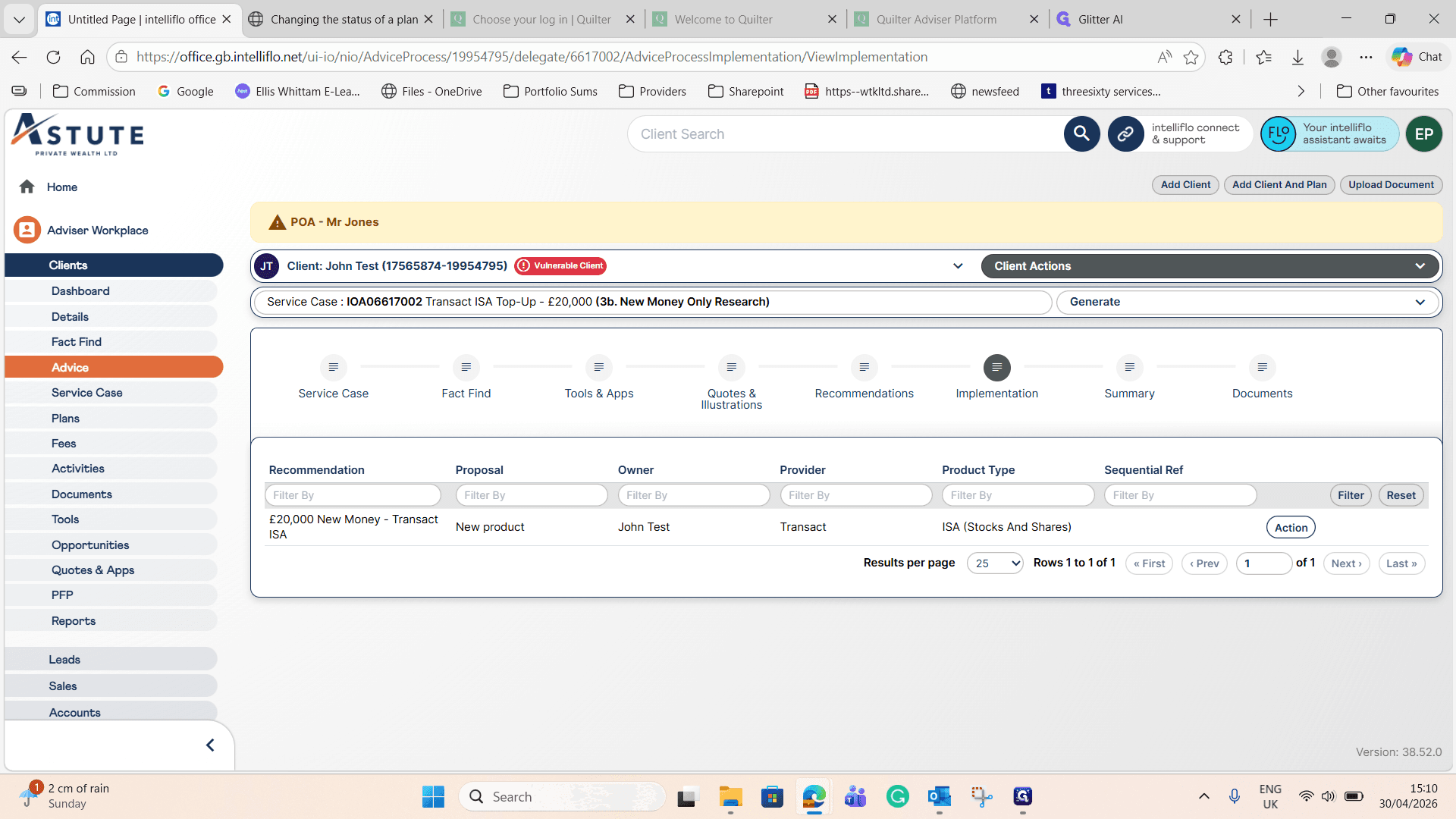Expand the Generate dropdown
1456x819 pixels.
point(1247,302)
